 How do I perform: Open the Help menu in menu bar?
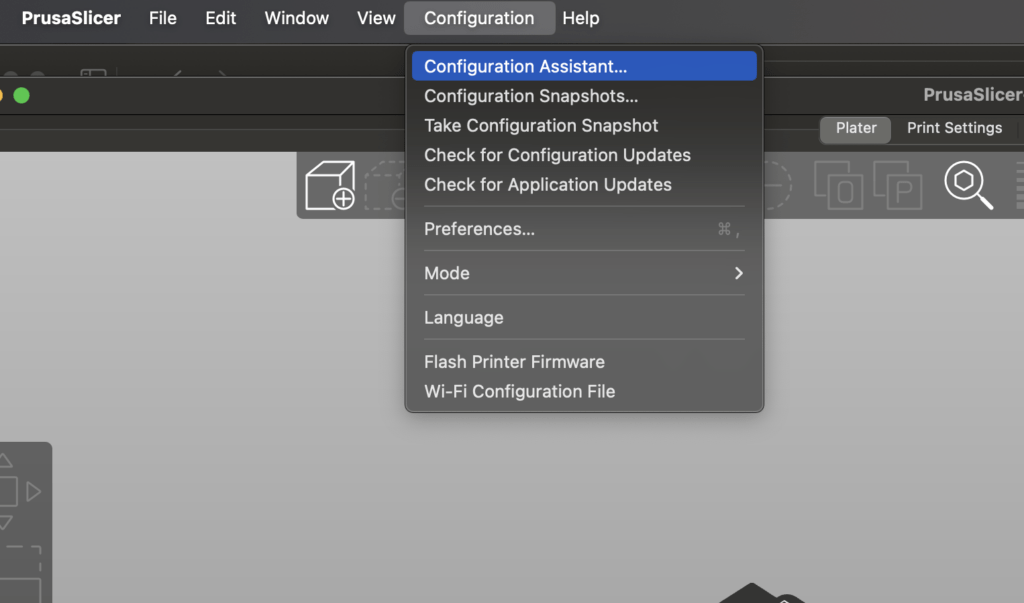point(580,18)
